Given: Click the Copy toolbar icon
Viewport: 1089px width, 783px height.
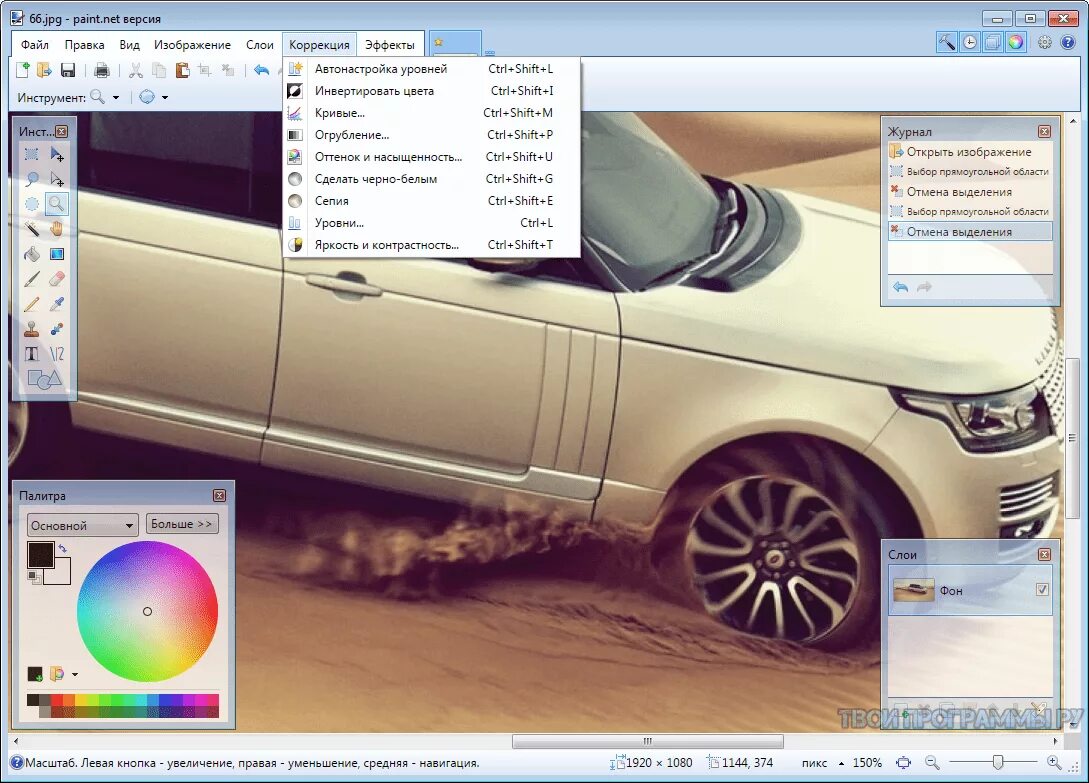Looking at the screenshot, I should [159, 69].
